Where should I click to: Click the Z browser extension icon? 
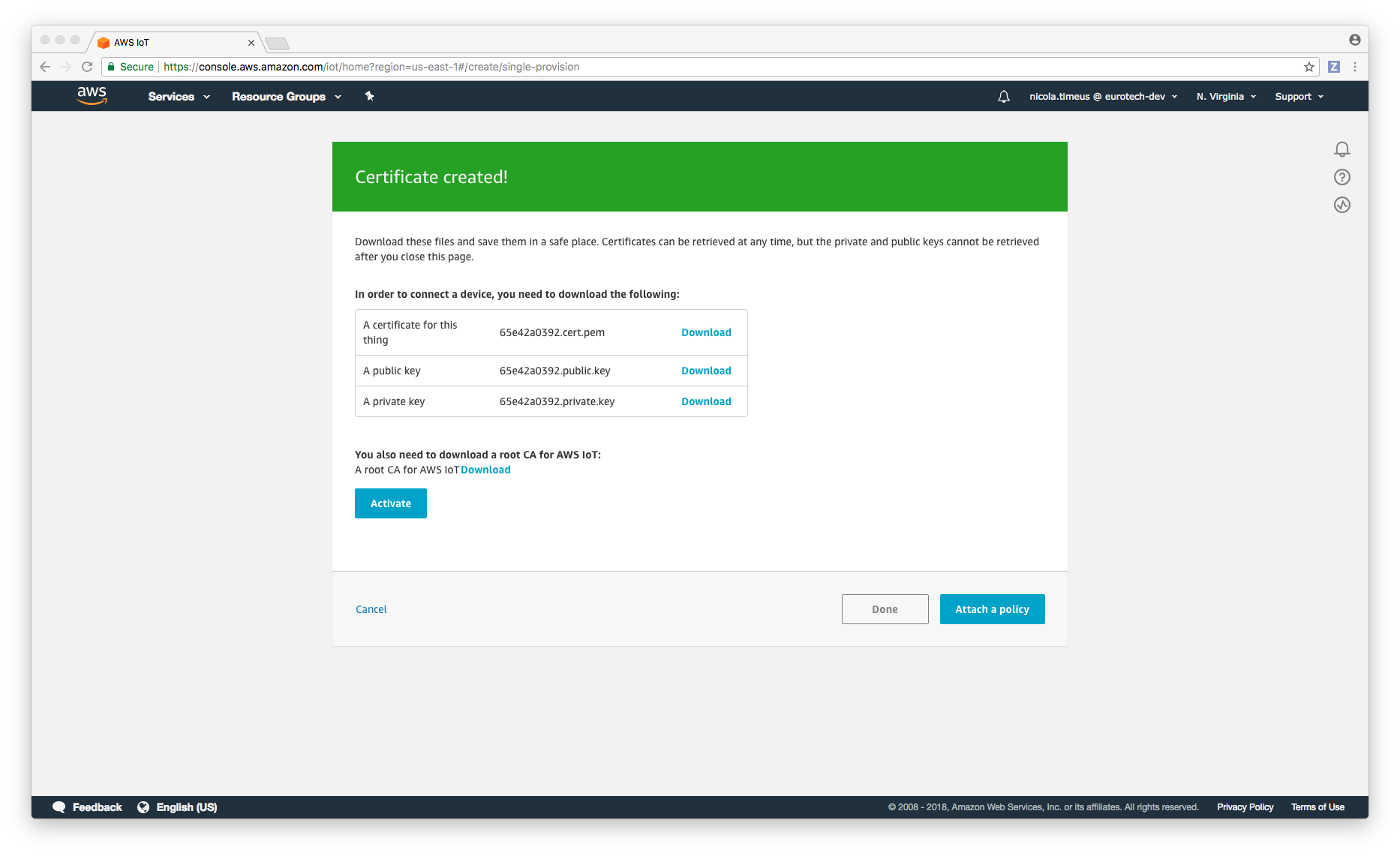(1334, 67)
